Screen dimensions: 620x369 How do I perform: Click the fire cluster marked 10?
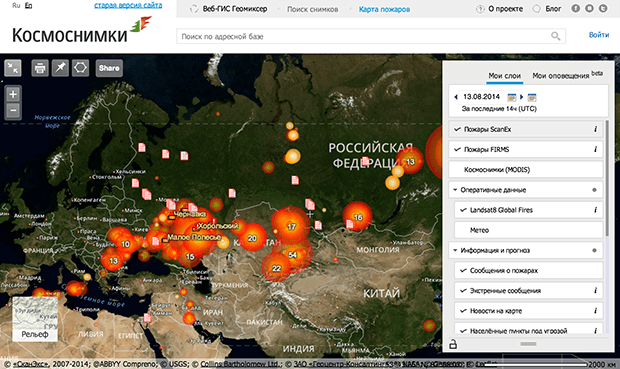click(125, 244)
